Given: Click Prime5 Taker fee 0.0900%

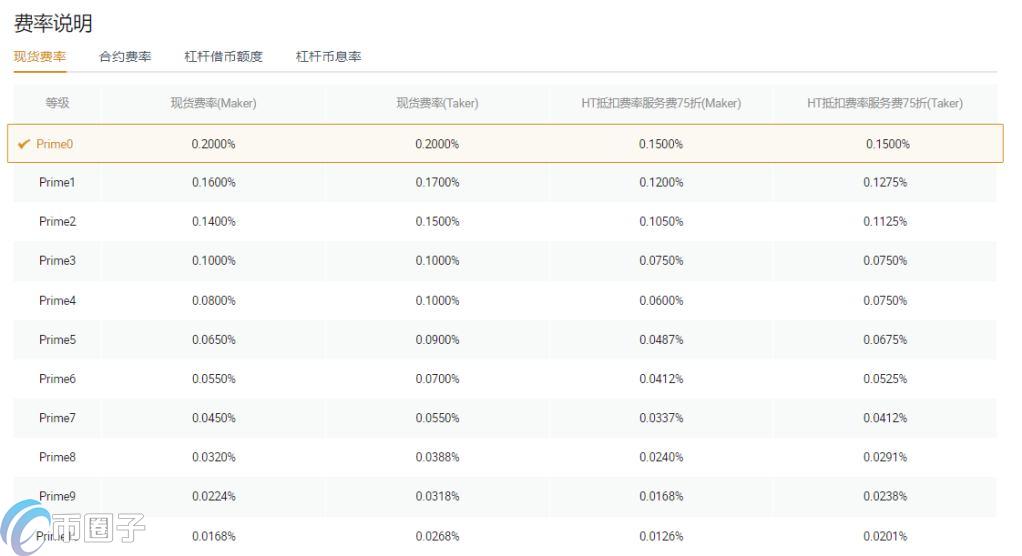Looking at the screenshot, I should 437,340.
